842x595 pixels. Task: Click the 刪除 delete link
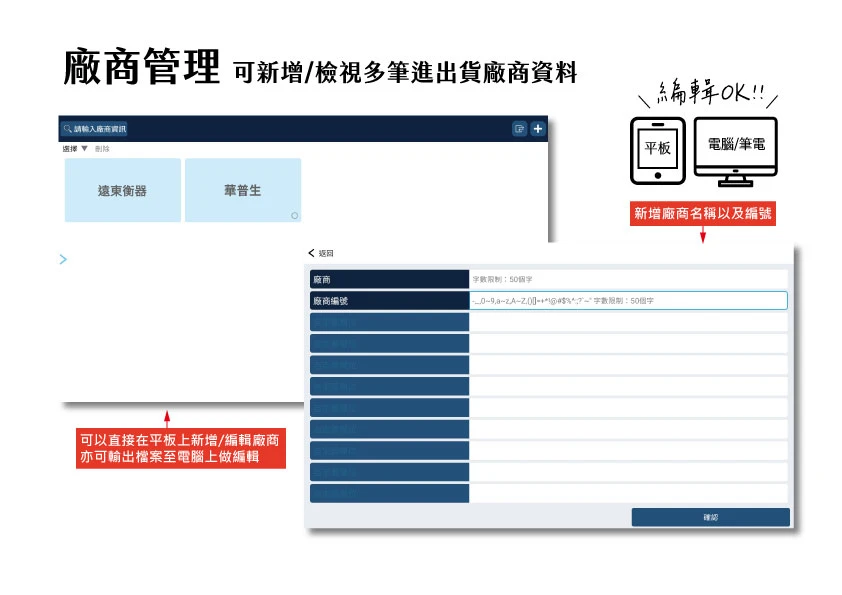[102, 149]
